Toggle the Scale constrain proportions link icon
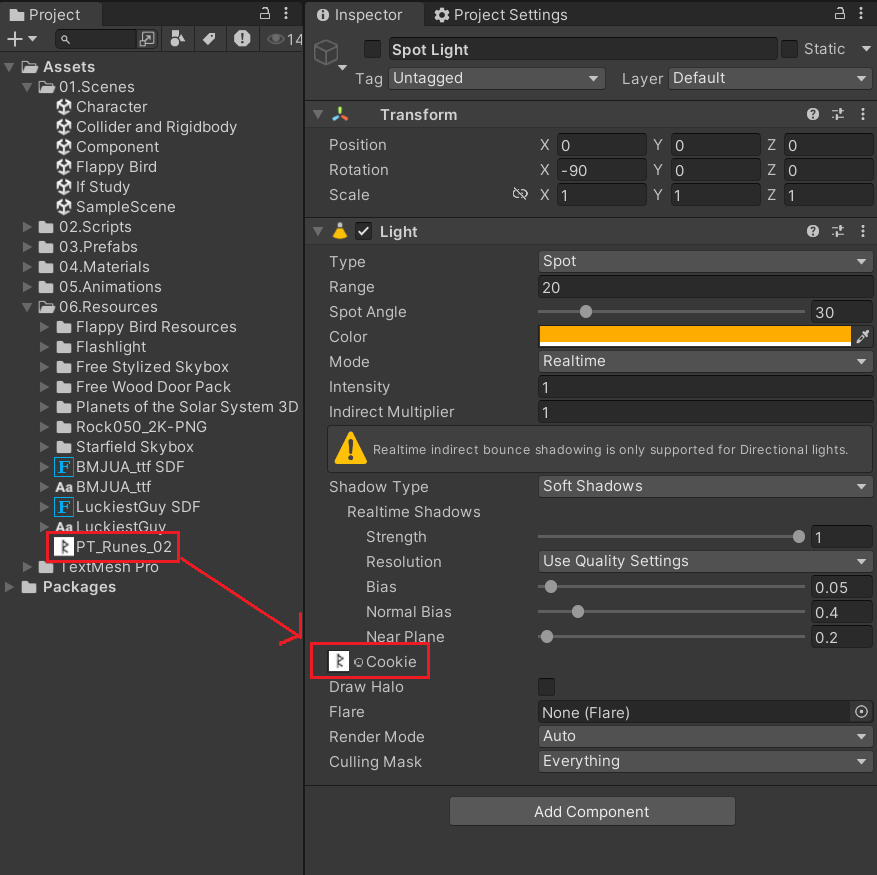Image resolution: width=877 pixels, height=875 pixels. 520,194
